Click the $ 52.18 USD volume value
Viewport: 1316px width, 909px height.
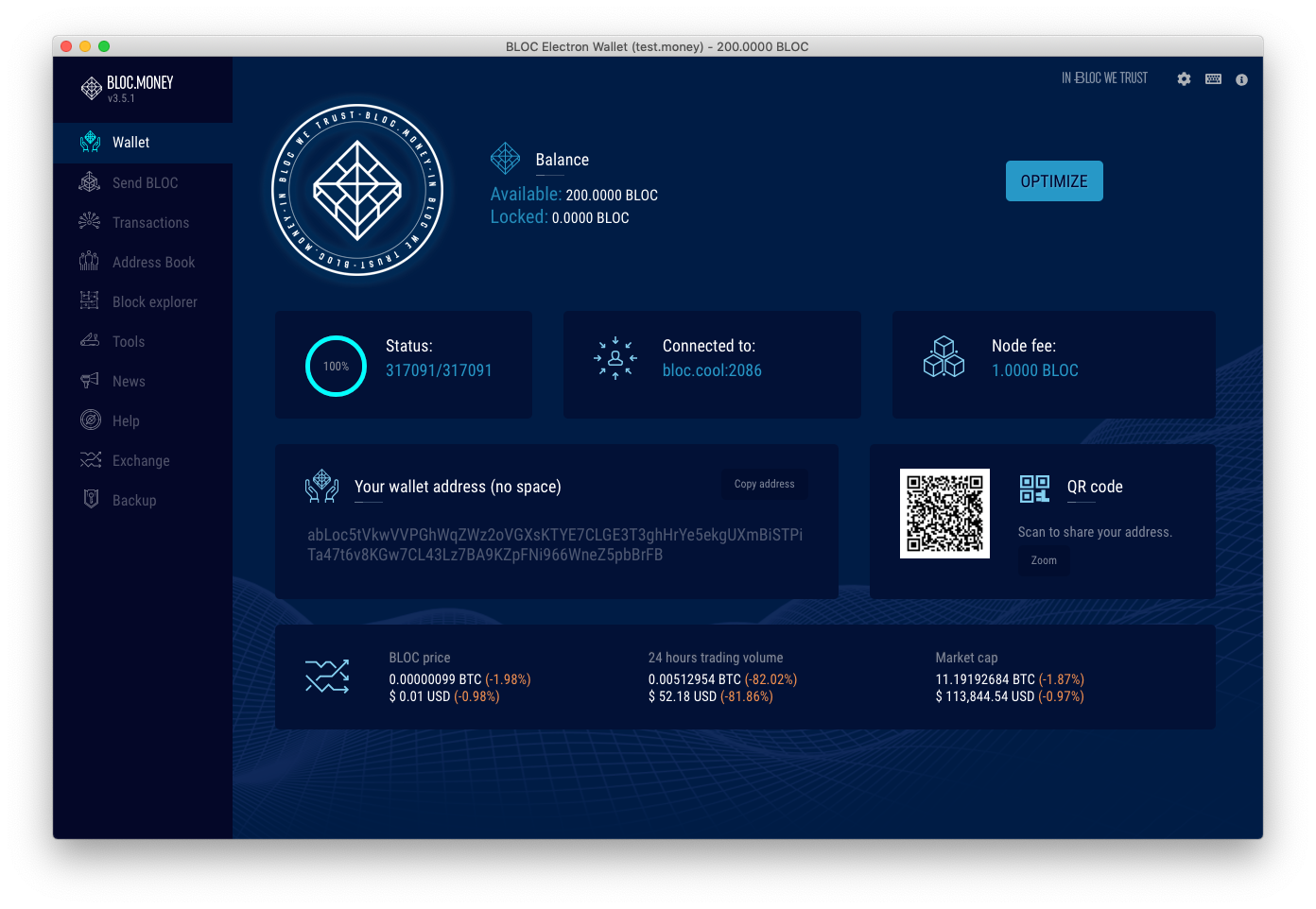coord(683,696)
